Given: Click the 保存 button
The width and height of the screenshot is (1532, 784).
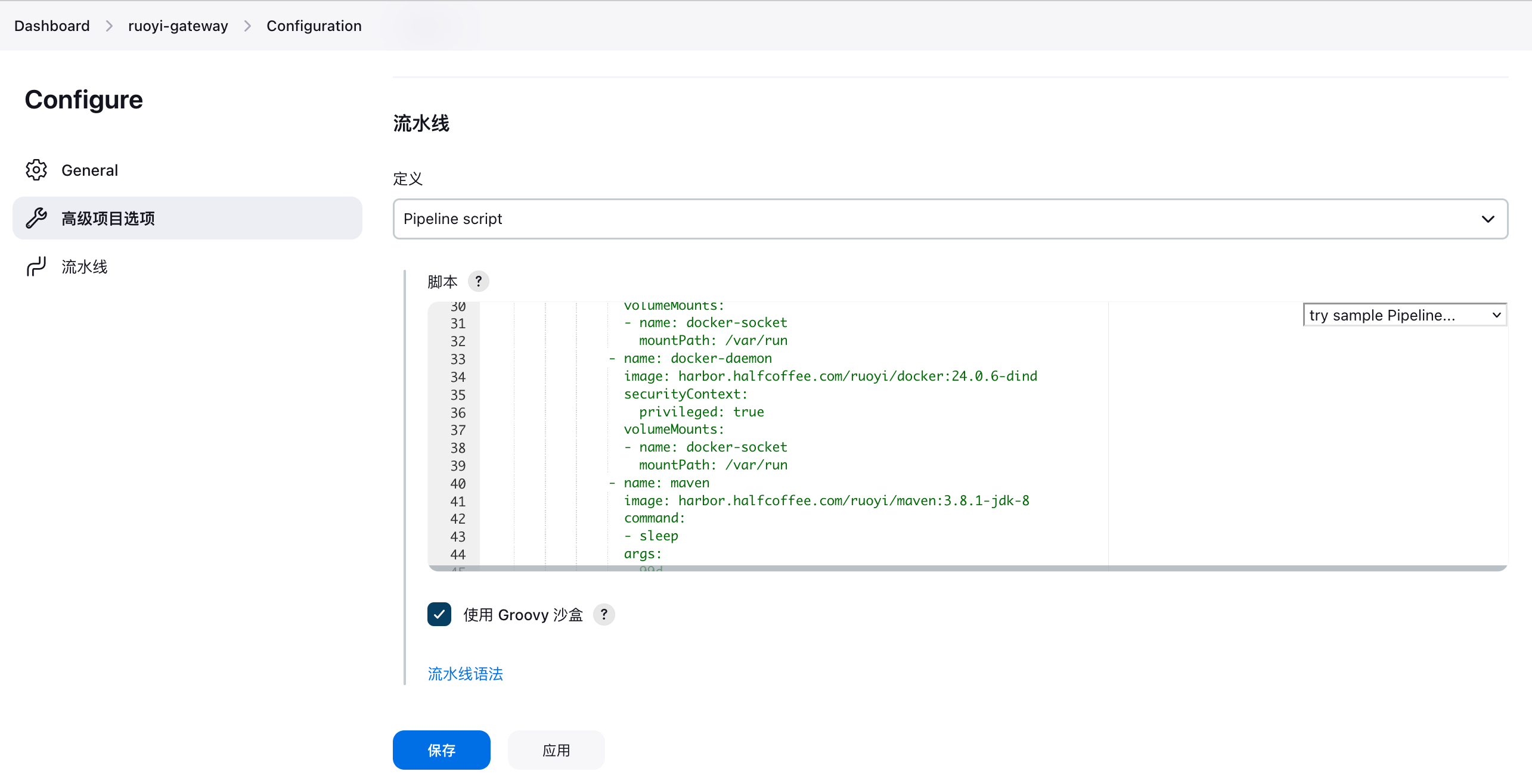Looking at the screenshot, I should click(x=441, y=750).
